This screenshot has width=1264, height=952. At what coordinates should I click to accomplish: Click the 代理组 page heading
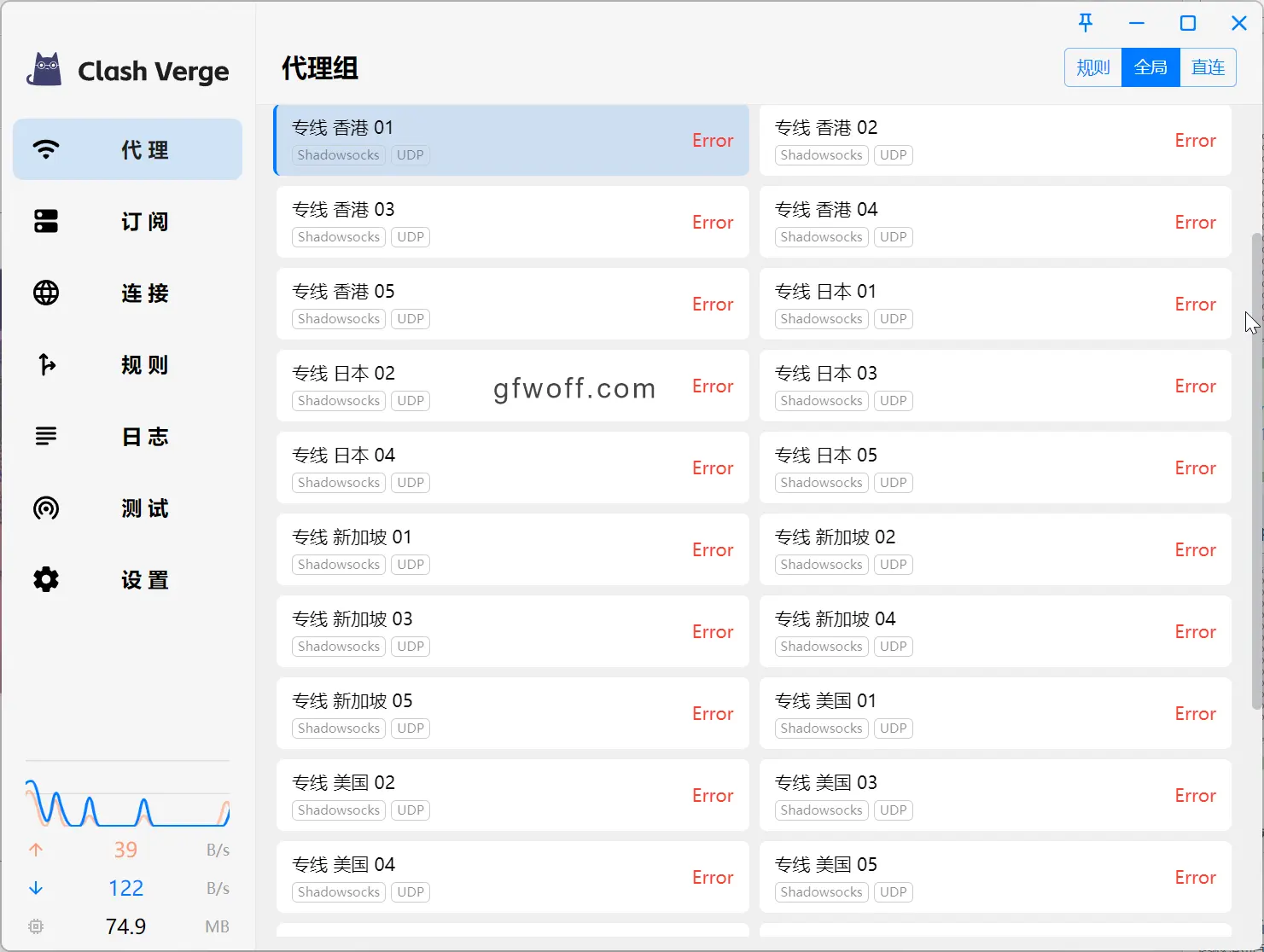coord(320,67)
